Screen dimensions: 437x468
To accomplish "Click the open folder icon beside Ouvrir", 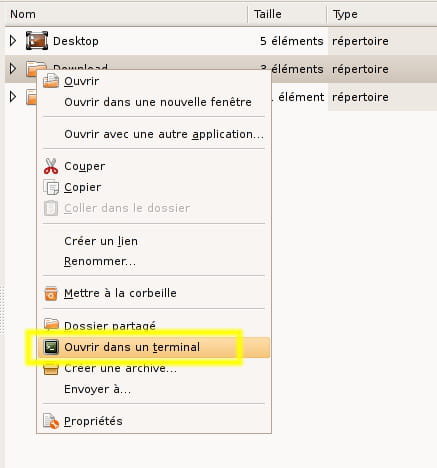I will 51,81.
